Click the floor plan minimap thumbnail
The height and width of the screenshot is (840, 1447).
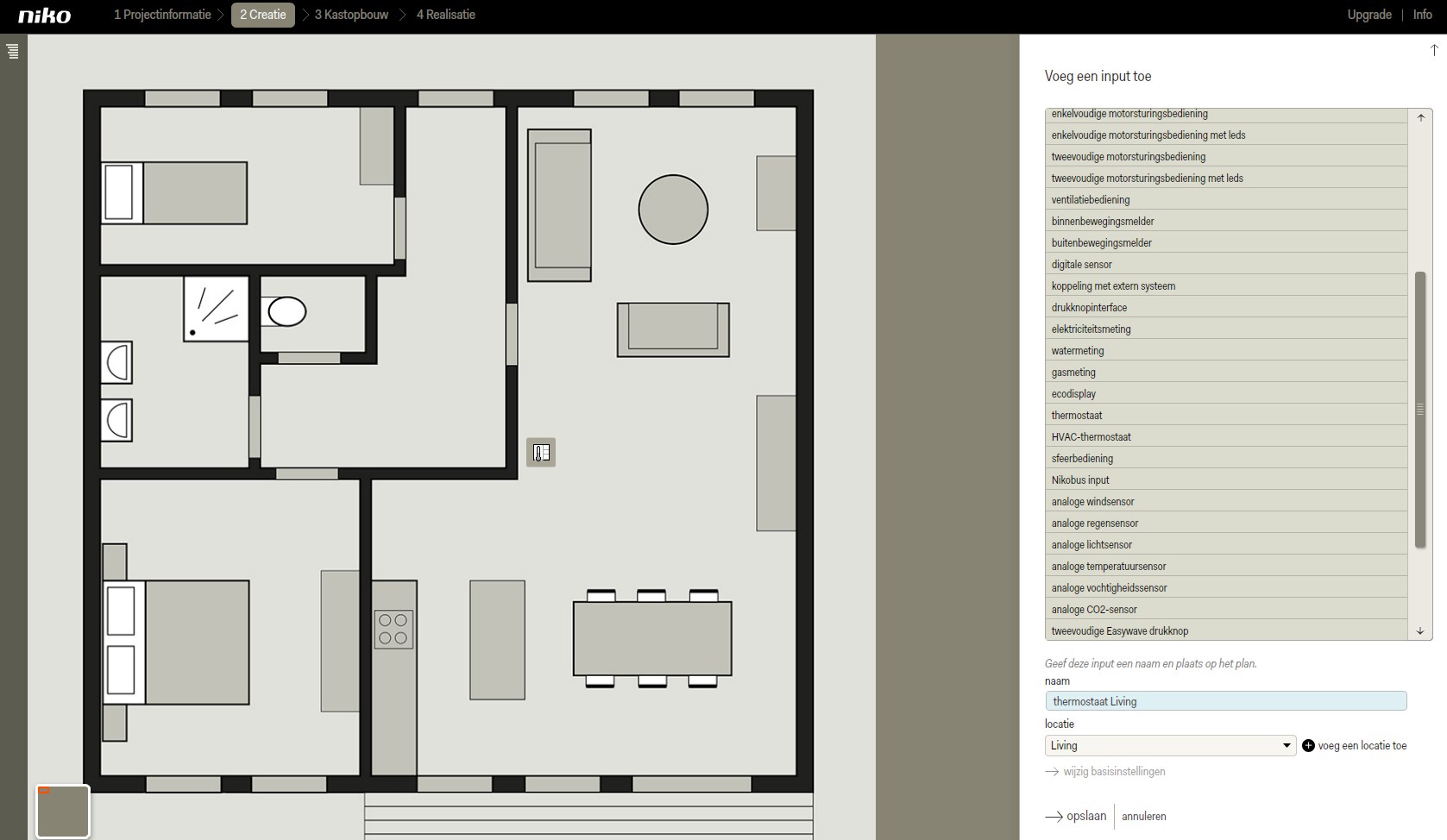click(63, 811)
